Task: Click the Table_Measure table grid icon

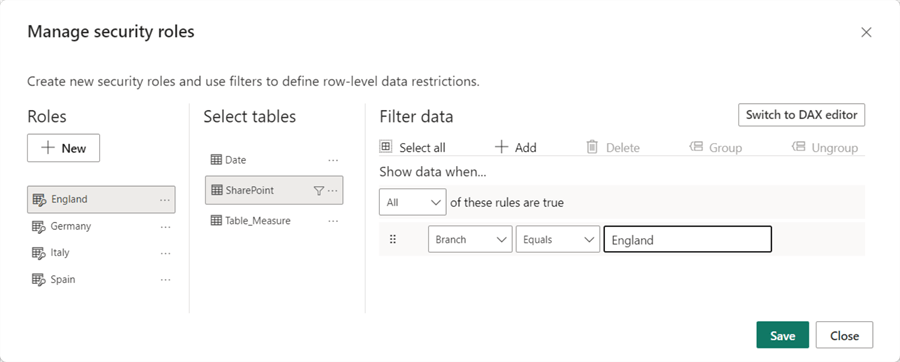Action: (216, 221)
